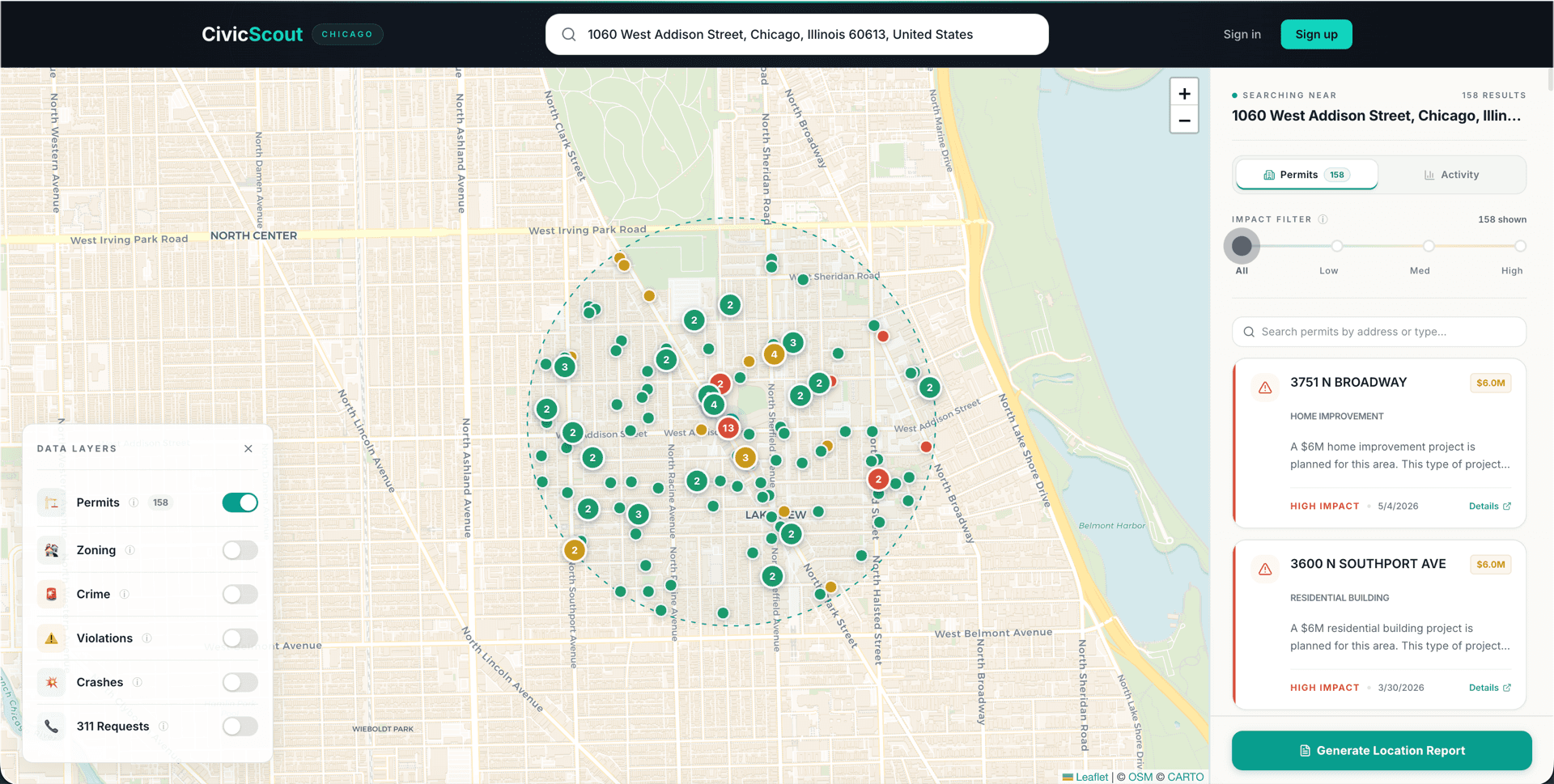The image size is (1554, 784).
Task: Open the CARTO attribution link
Action: (x=1185, y=777)
